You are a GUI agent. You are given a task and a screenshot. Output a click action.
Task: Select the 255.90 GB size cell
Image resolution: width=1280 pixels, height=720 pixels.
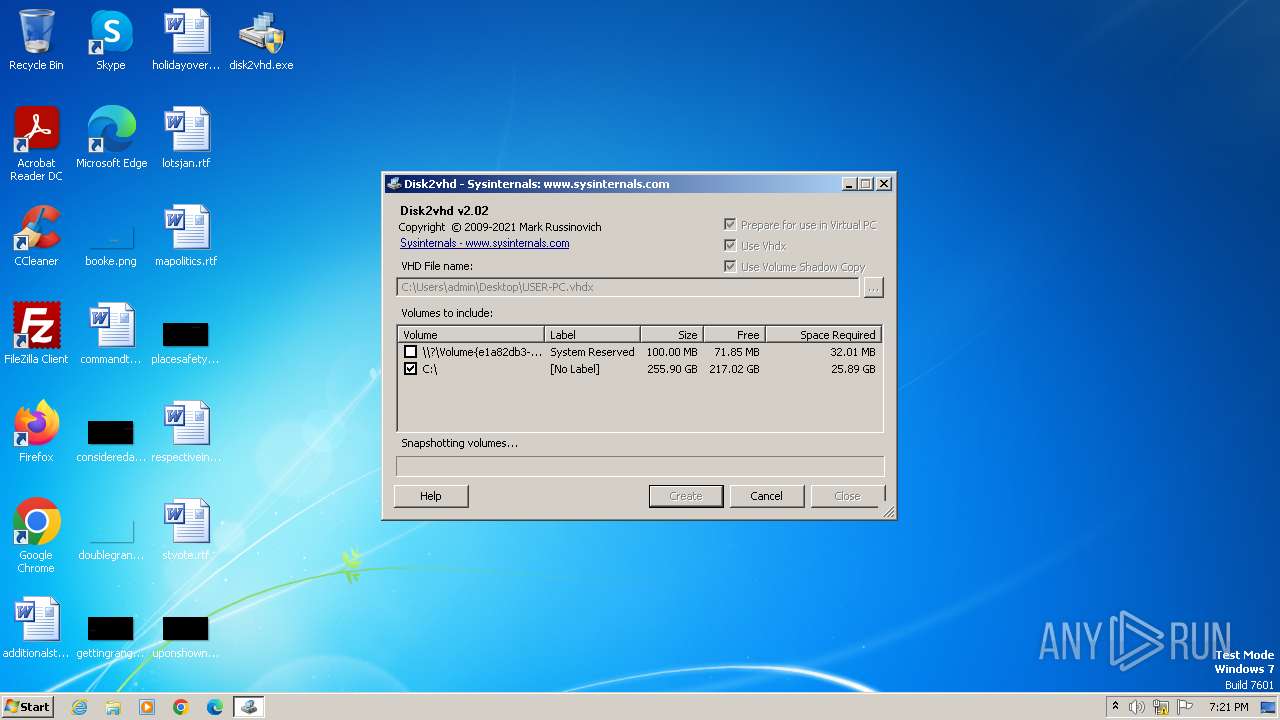[x=672, y=369]
